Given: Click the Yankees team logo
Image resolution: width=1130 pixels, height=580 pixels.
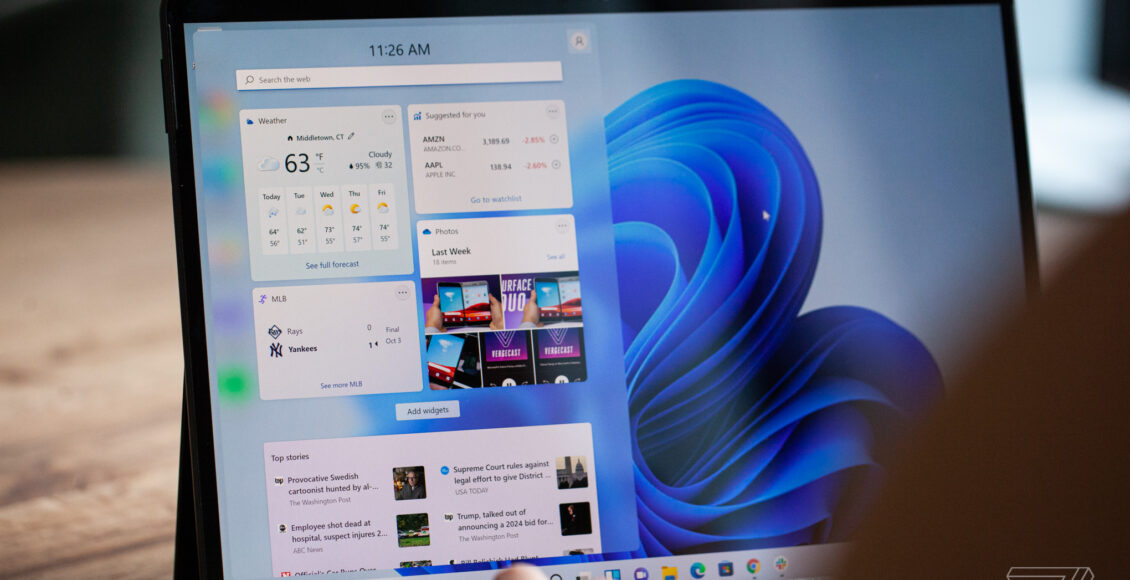Looking at the screenshot, I should click(276, 349).
